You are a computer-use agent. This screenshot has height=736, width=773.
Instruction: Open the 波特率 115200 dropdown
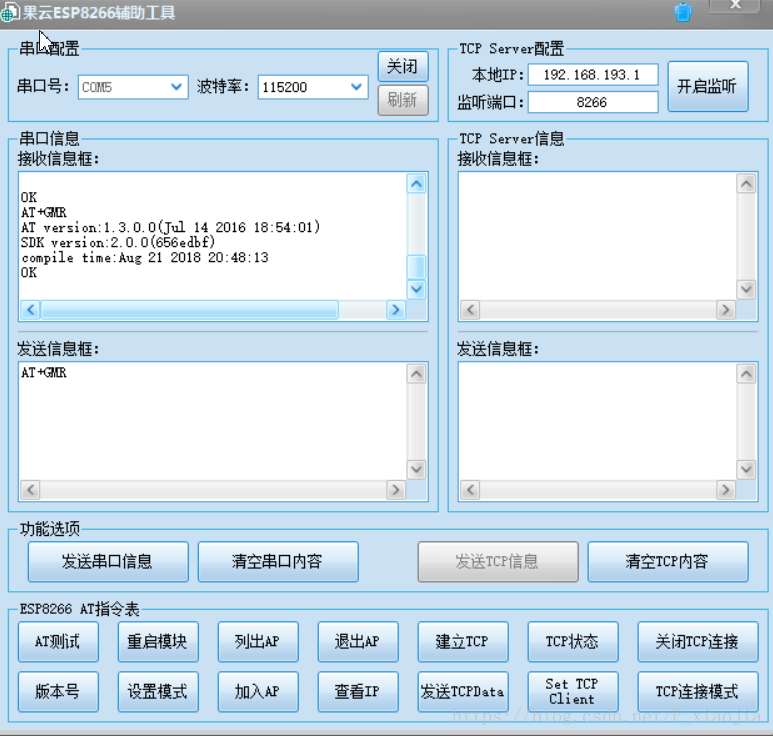click(x=313, y=87)
